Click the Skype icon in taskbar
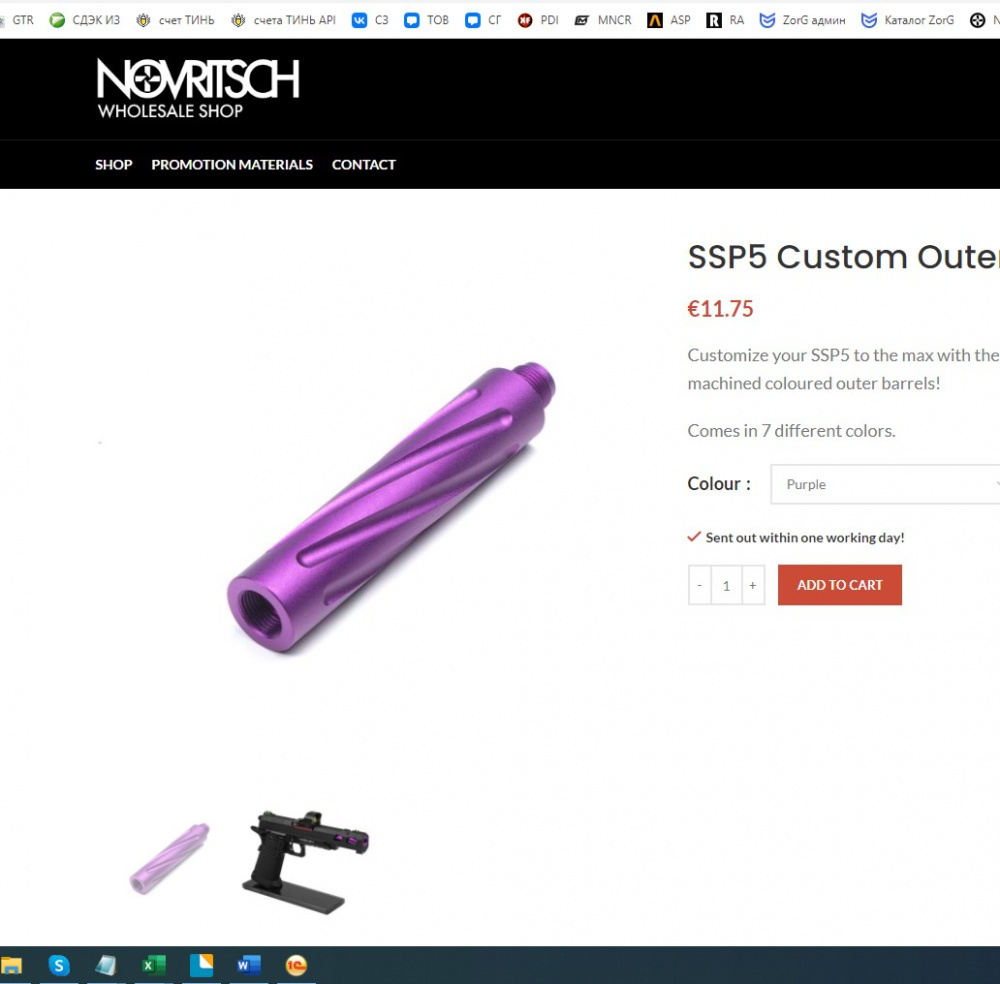Image resolution: width=1000 pixels, height=984 pixels. 59,966
